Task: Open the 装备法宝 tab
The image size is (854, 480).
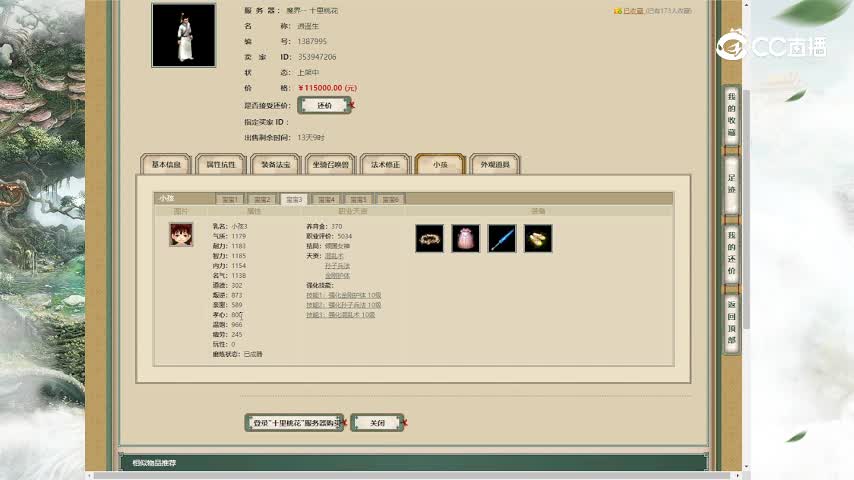Action: [276, 165]
